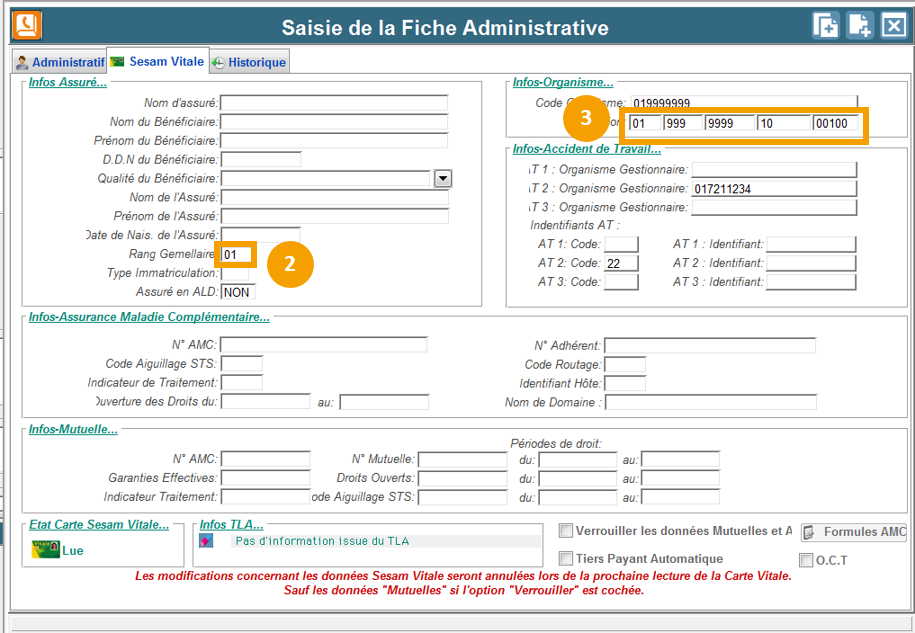Enable Verrouiller les données Mutuelles checkbox

click(x=565, y=531)
